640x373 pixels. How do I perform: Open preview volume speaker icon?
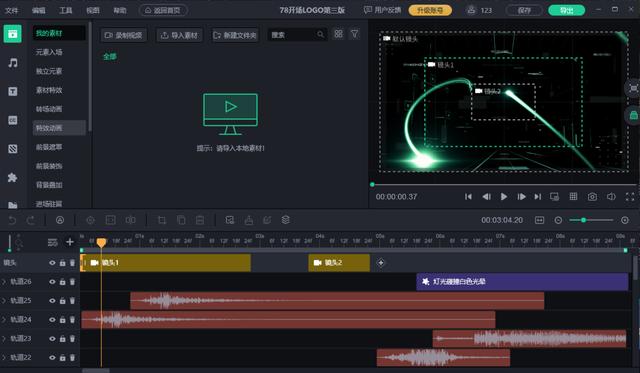coord(611,197)
